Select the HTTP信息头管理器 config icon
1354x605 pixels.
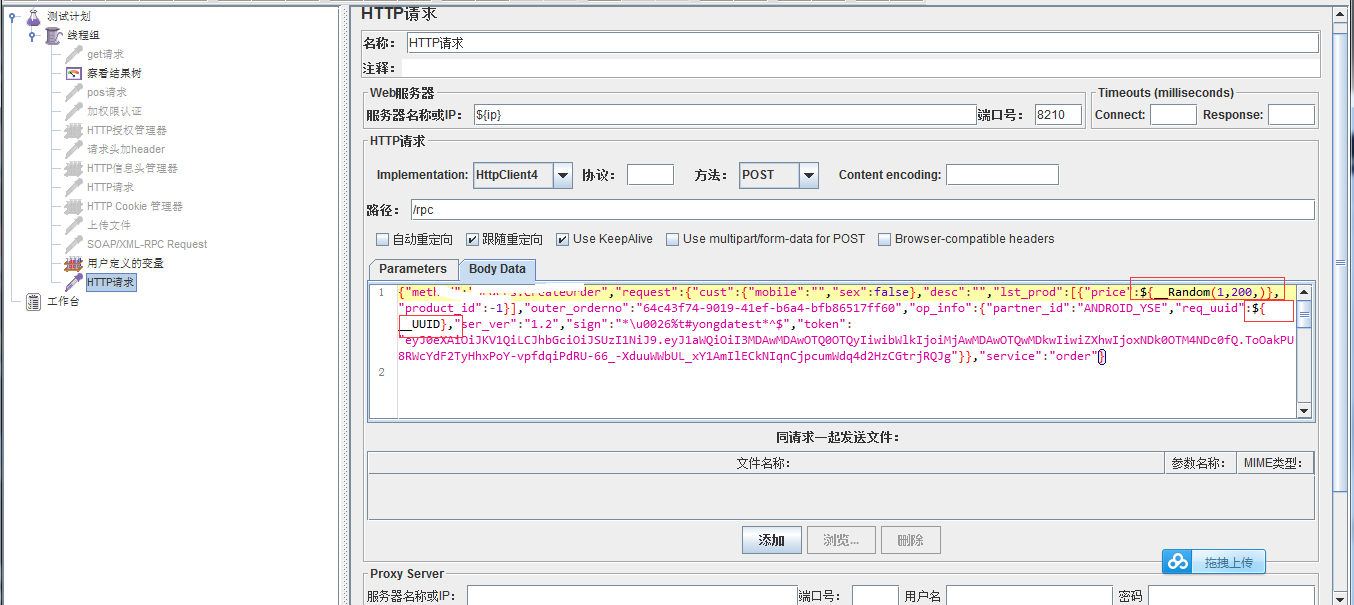tap(74, 168)
